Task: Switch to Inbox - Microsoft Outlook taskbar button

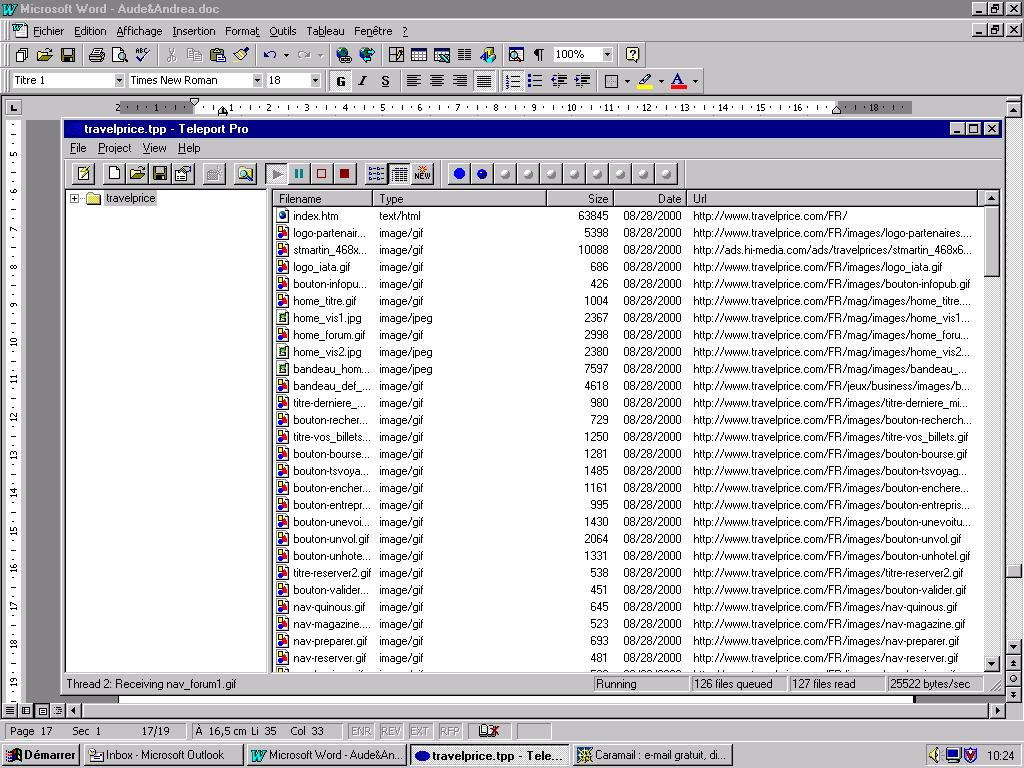Action: [165, 755]
